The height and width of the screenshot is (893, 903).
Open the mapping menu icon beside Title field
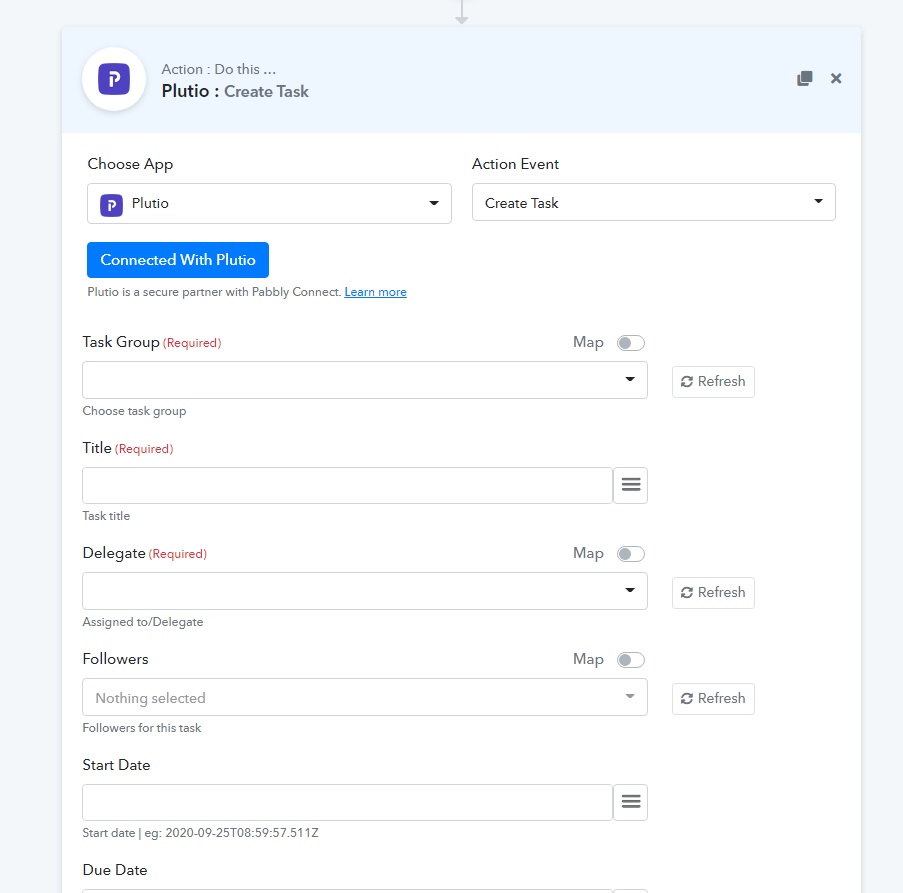click(x=631, y=485)
